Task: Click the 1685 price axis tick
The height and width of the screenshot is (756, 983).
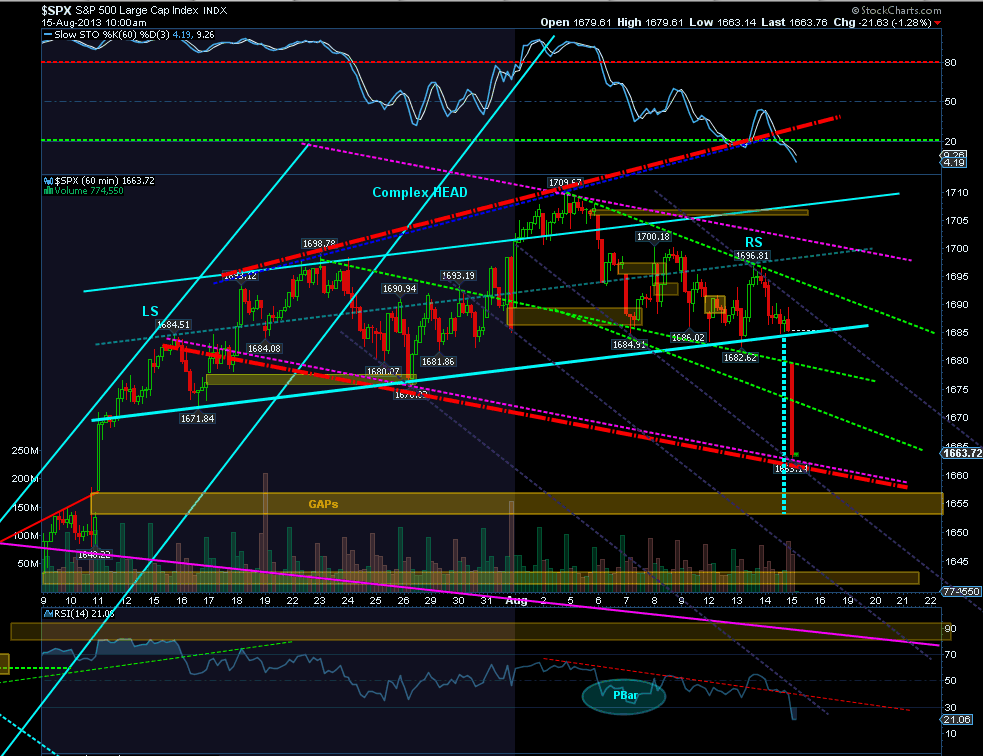Action: click(957, 333)
